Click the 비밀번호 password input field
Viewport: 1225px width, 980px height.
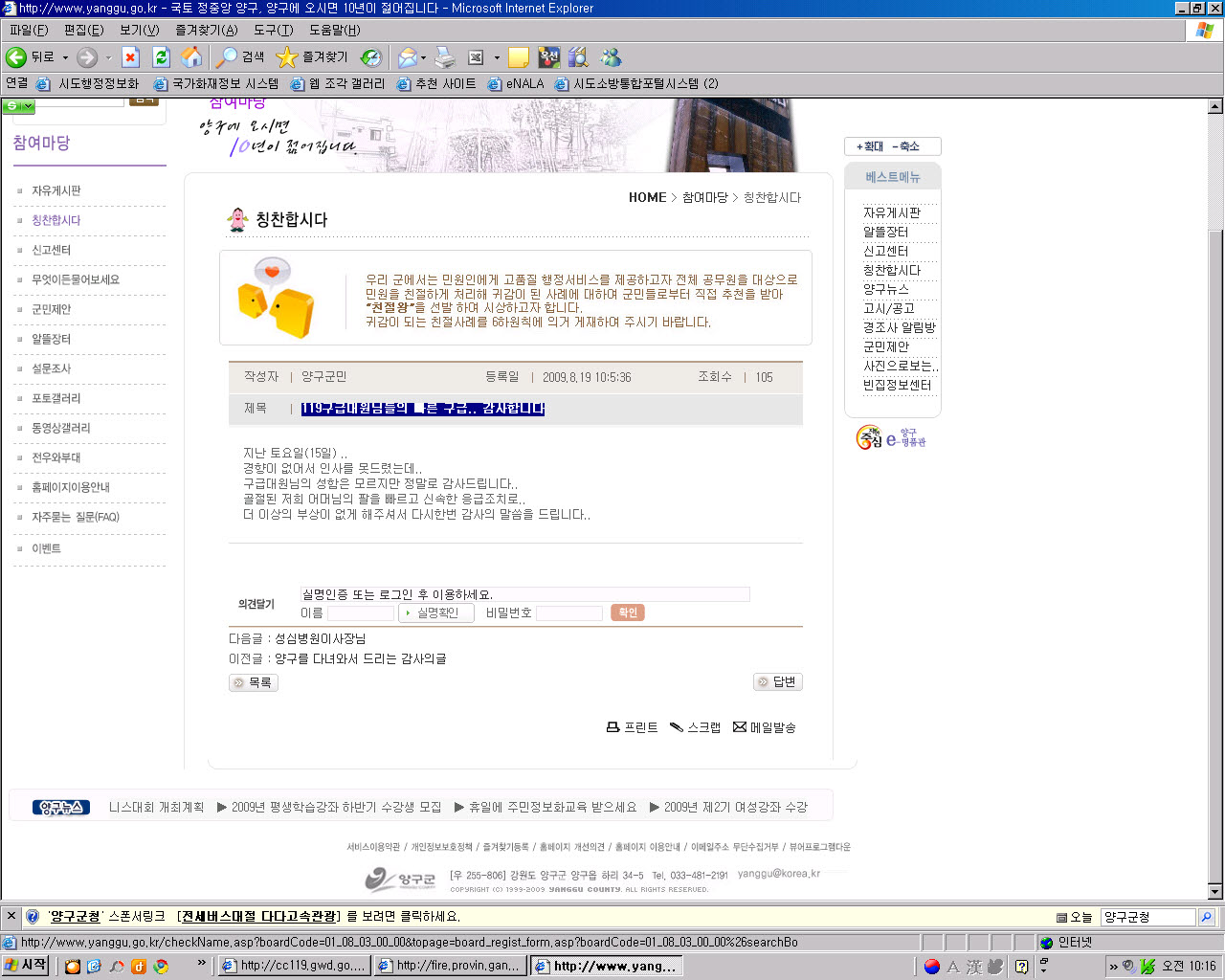[568, 612]
